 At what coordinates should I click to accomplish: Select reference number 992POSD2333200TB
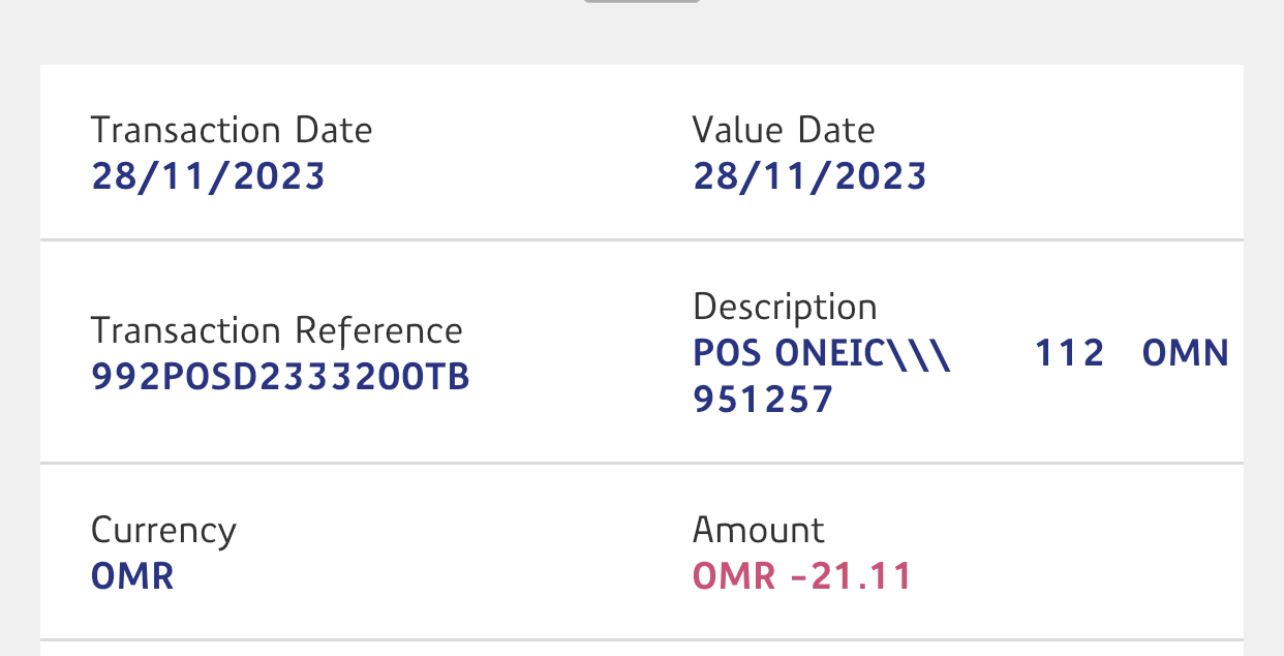click(280, 377)
